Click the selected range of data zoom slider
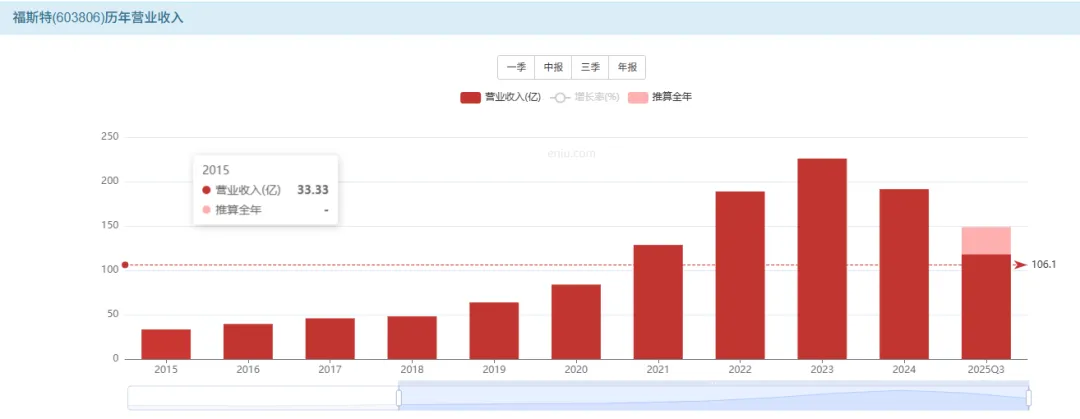This screenshot has width=1080, height=419. tap(714, 398)
